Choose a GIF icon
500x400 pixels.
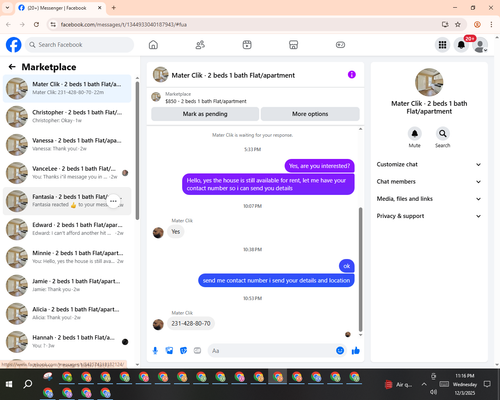[x=198, y=351]
